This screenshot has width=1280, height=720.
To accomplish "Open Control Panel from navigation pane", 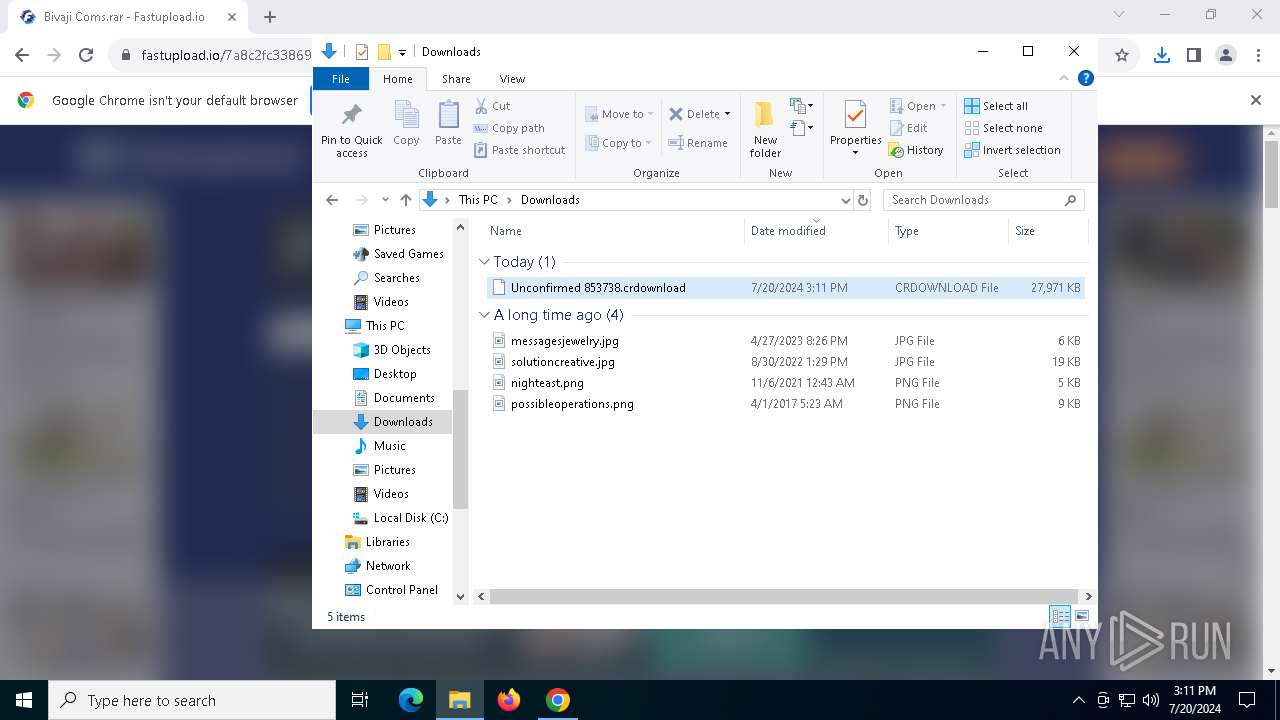I will tap(391, 590).
